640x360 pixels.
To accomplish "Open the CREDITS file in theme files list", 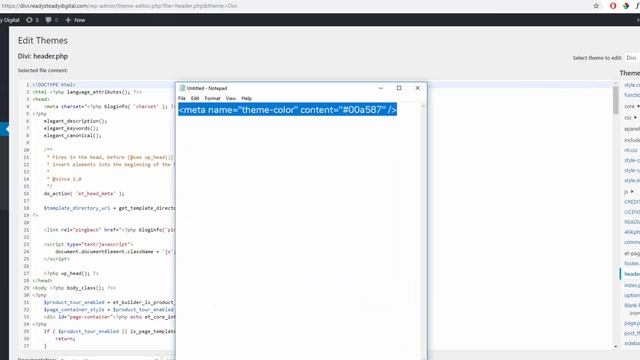I will [632, 202].
